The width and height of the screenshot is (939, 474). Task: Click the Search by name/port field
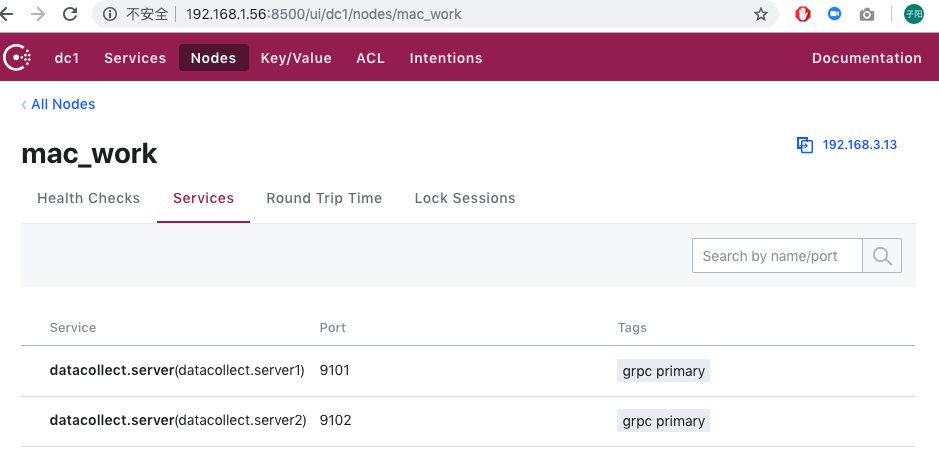pyautogui.click(x=777, y=256)
